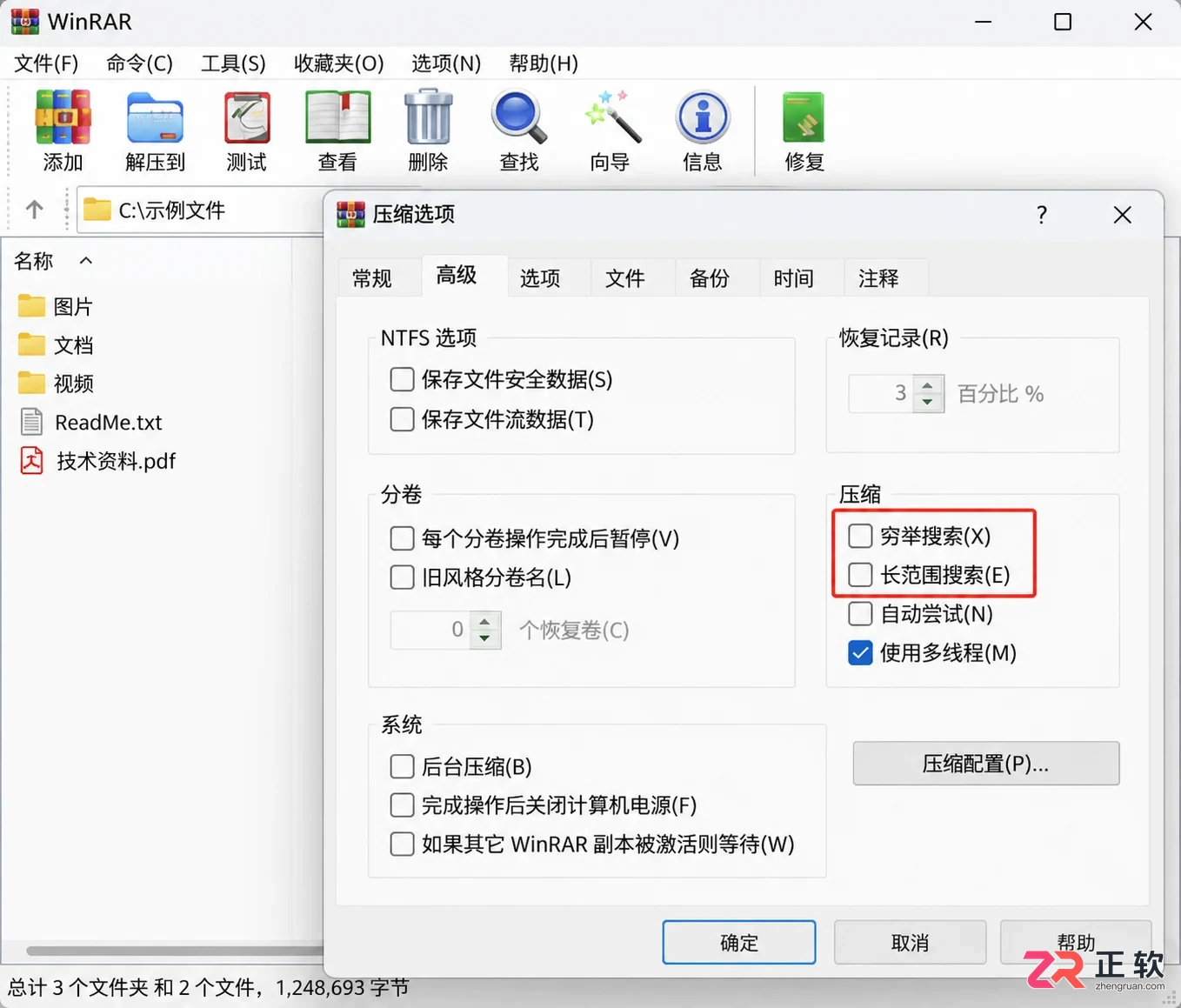
Task: Uncheck 使用多线程(M) checkbox
Action: coord(860,653)
